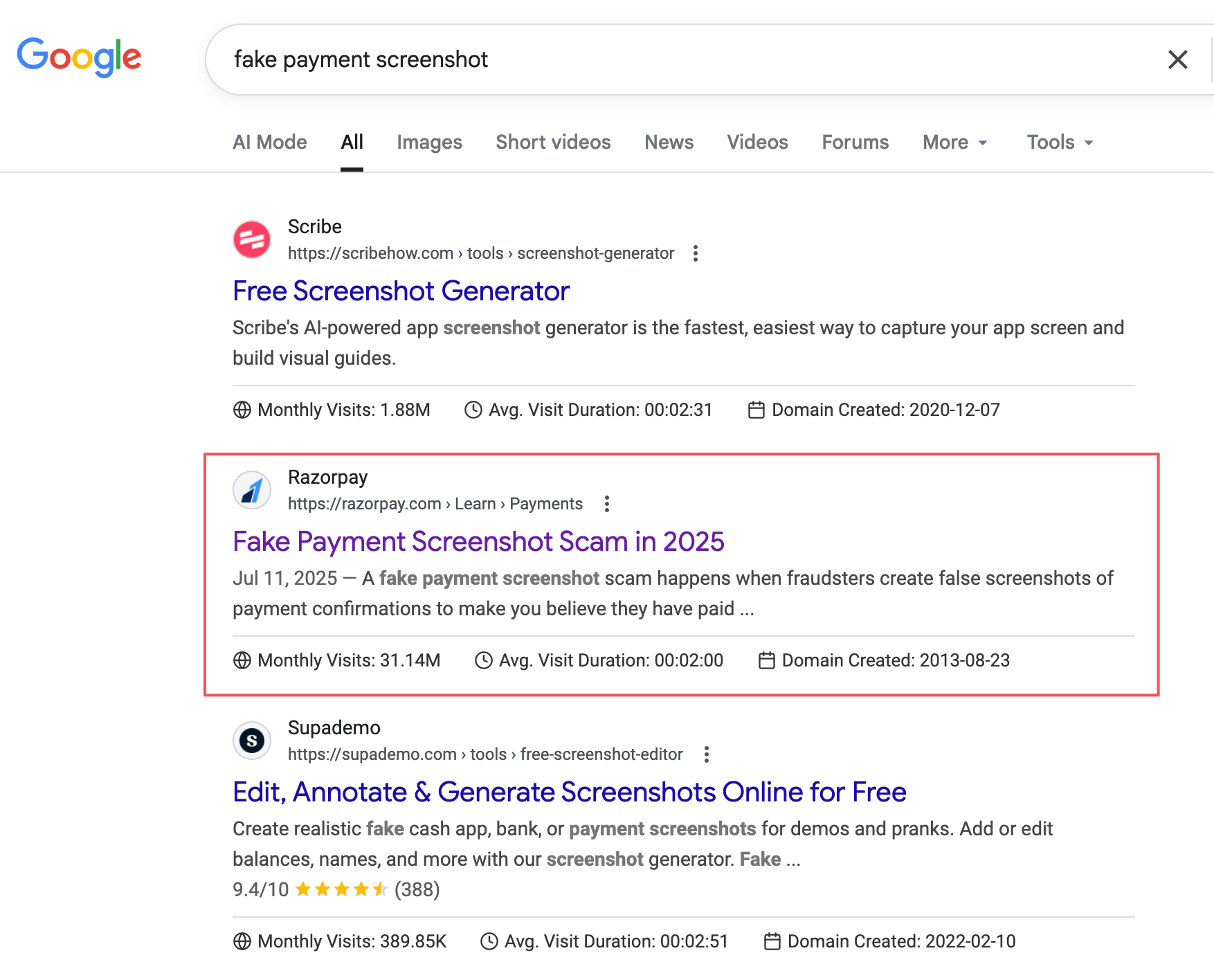1214x980 pixels.
Task: Click the Scribe site name
Action: 315,227
